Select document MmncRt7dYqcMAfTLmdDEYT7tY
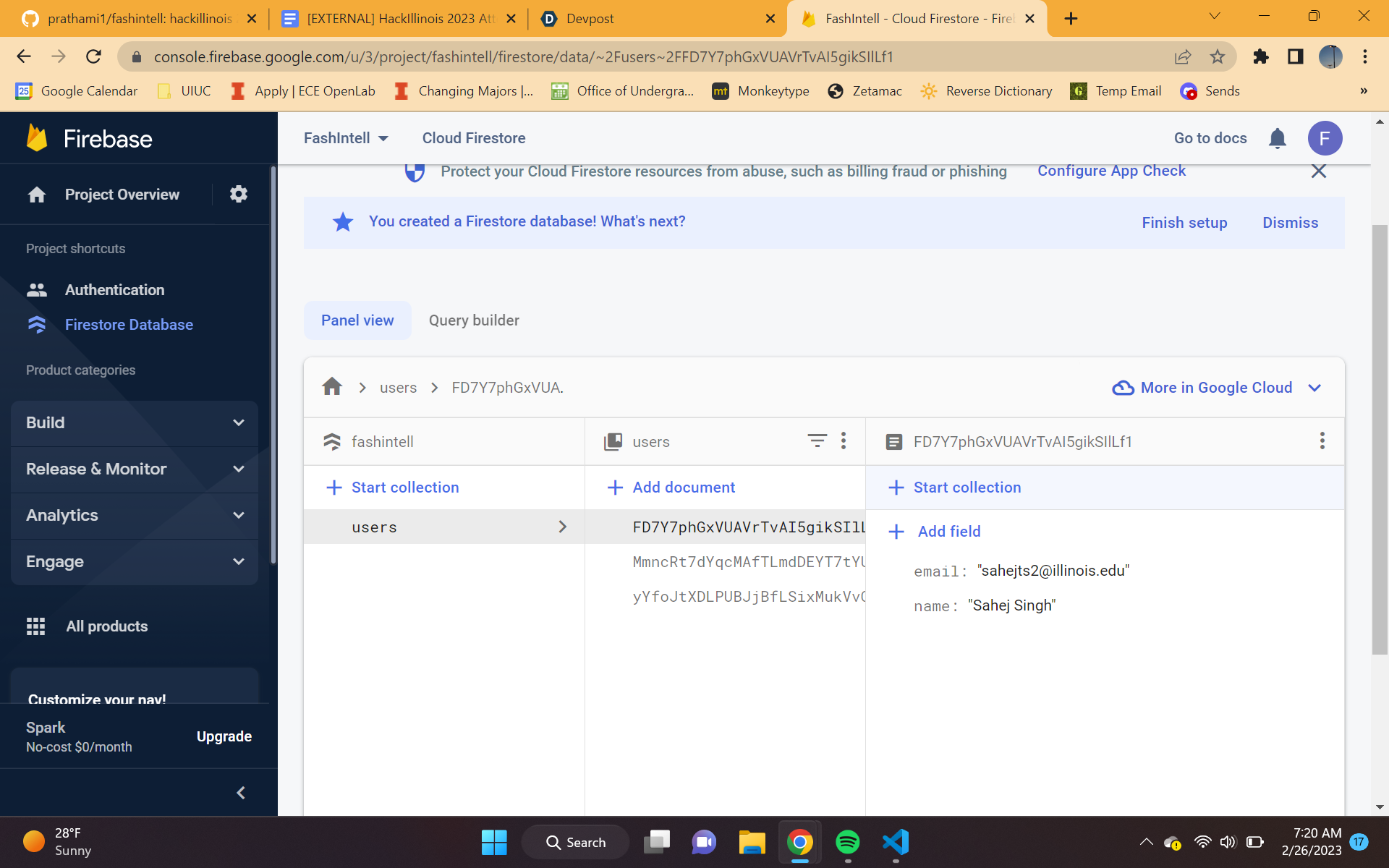Image resolution: width=1389 pixels, height=868 pixels. [747, 562]
